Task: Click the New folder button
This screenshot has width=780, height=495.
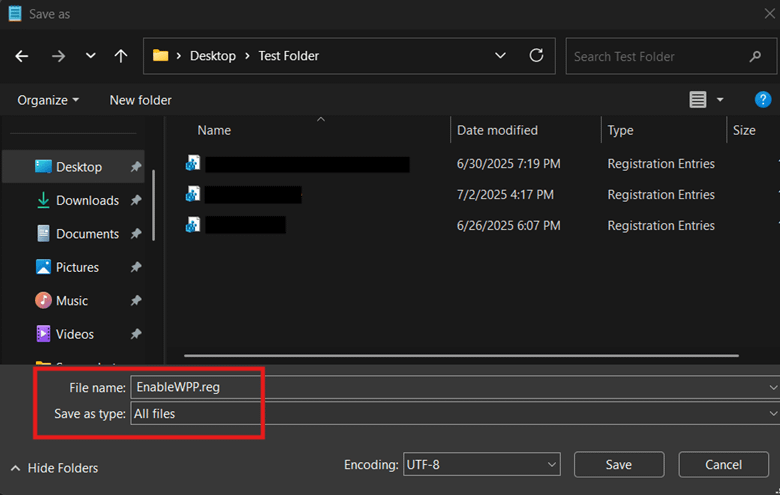Action: coord(140,100)
